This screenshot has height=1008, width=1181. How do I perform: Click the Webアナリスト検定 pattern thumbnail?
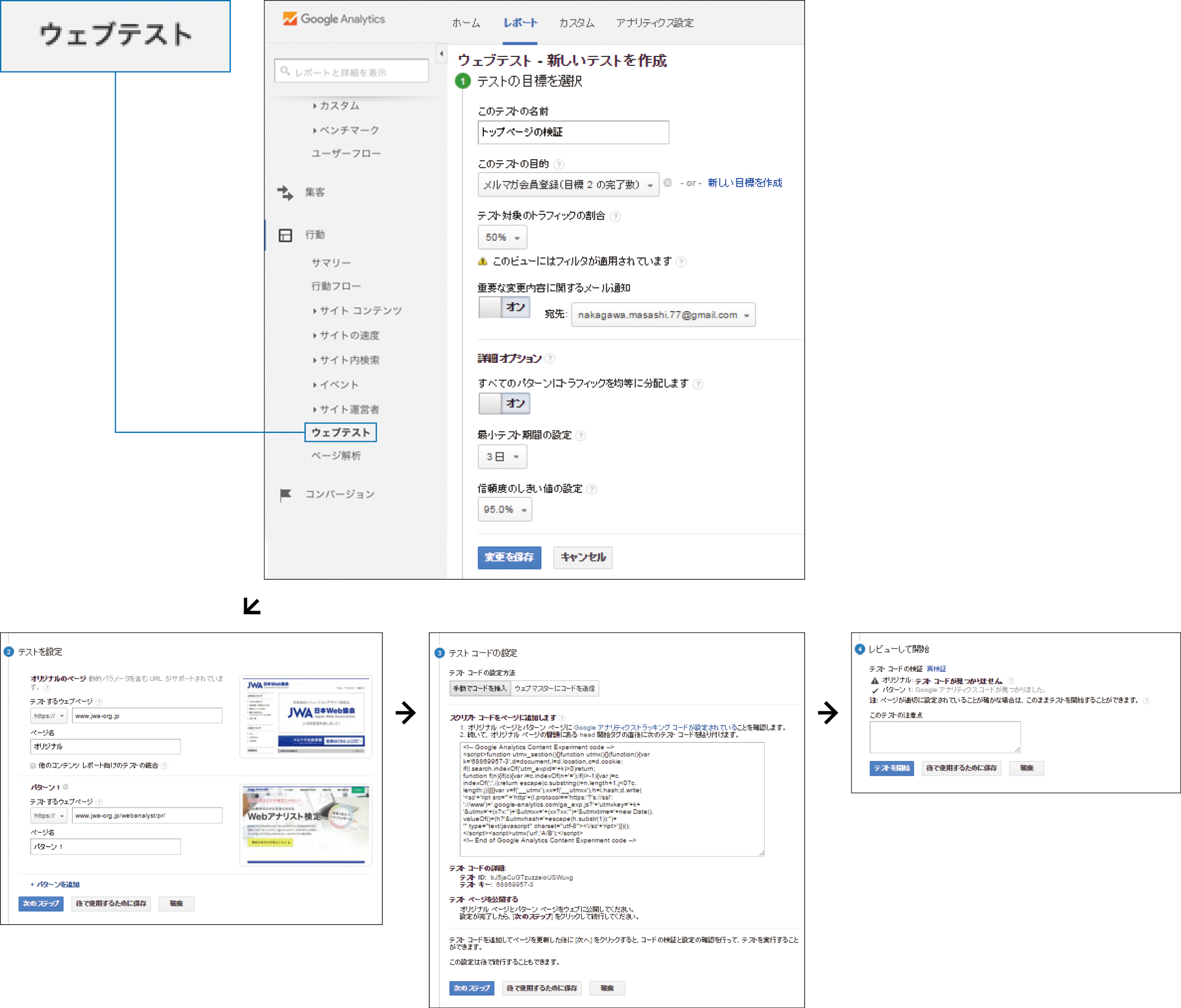point(306,825)
